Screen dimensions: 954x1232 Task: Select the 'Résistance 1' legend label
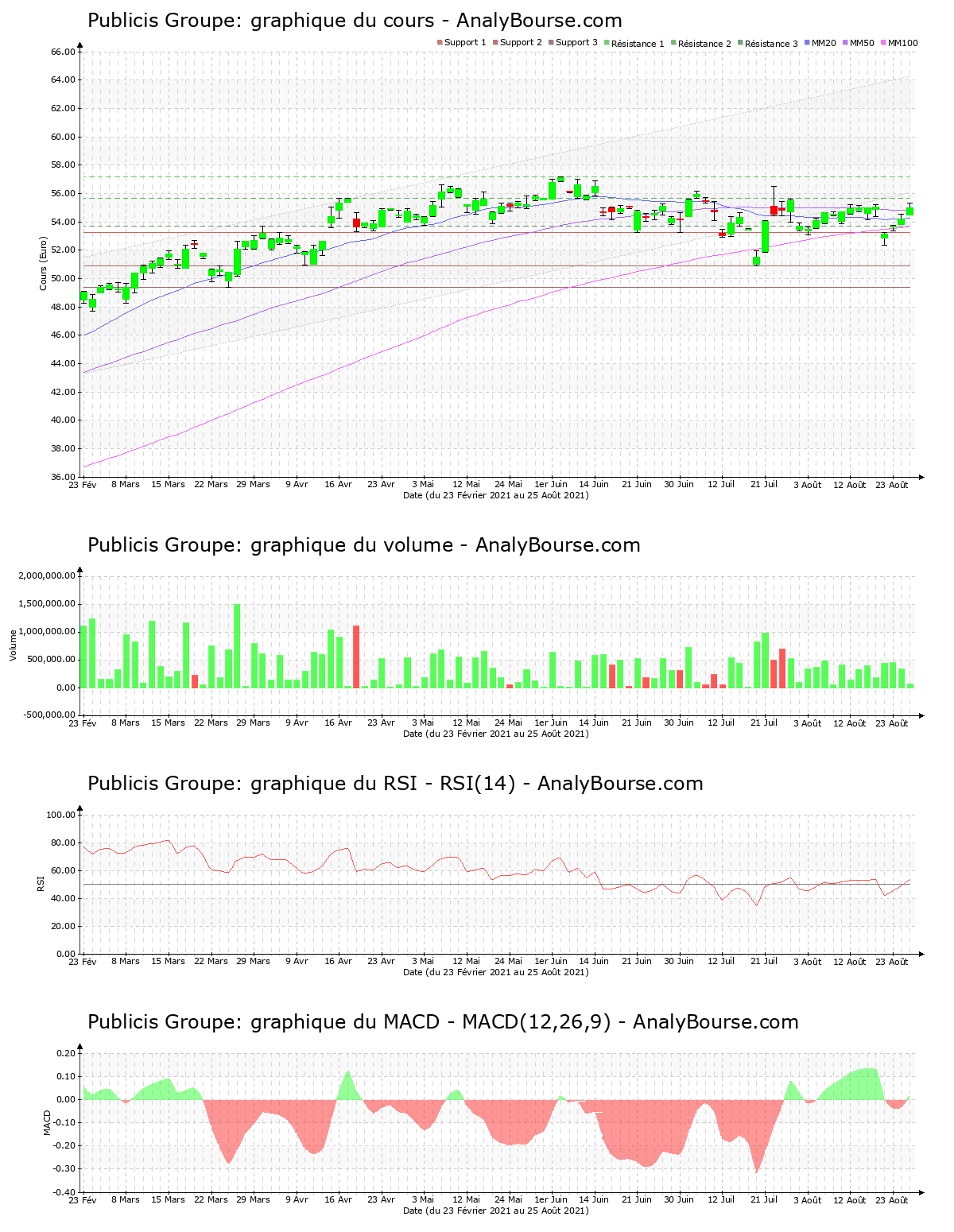(x=638, y=43)
